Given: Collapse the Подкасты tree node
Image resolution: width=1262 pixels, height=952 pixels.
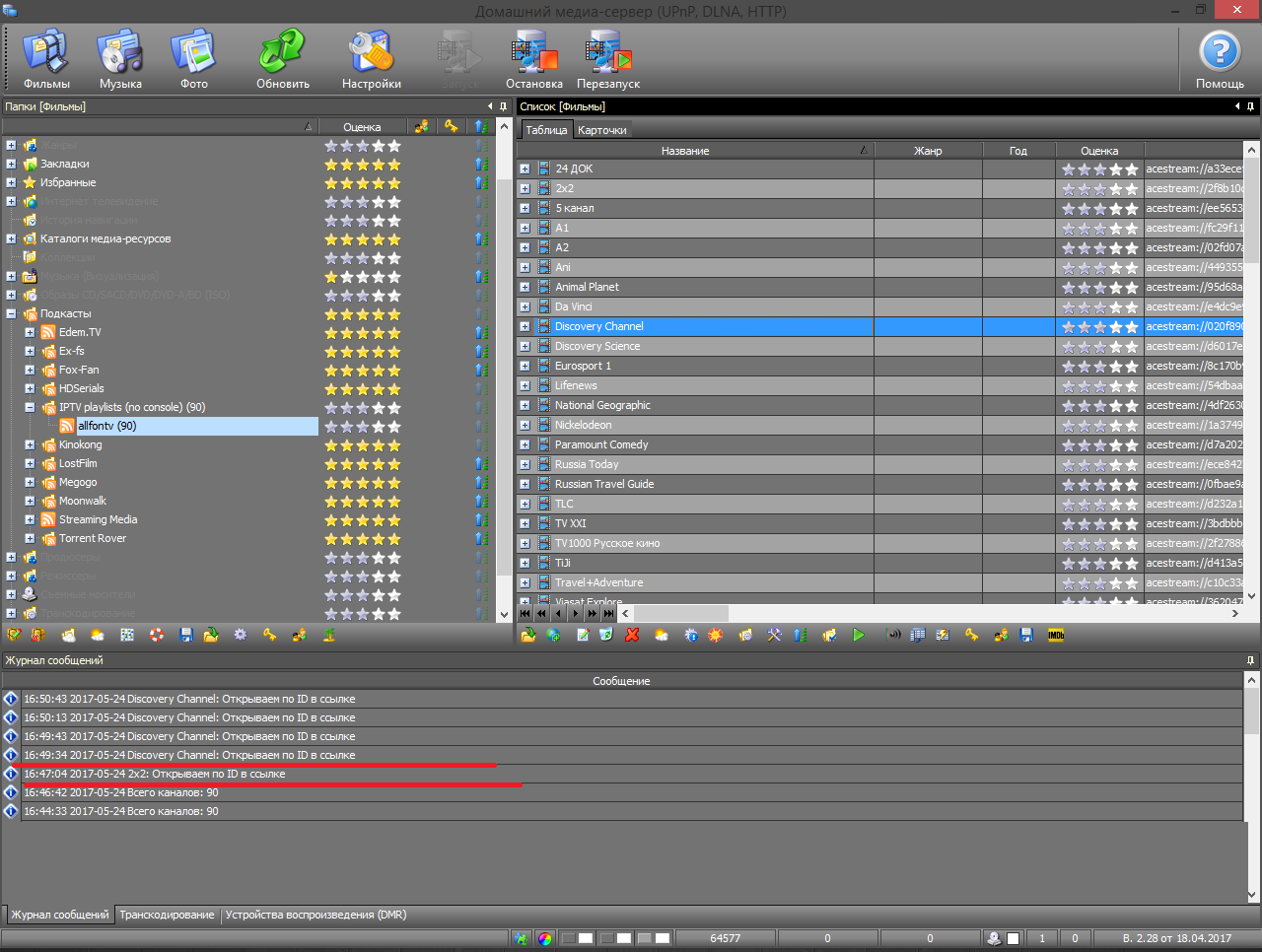Looking at the screenshot, I should [x=11, y=314].
